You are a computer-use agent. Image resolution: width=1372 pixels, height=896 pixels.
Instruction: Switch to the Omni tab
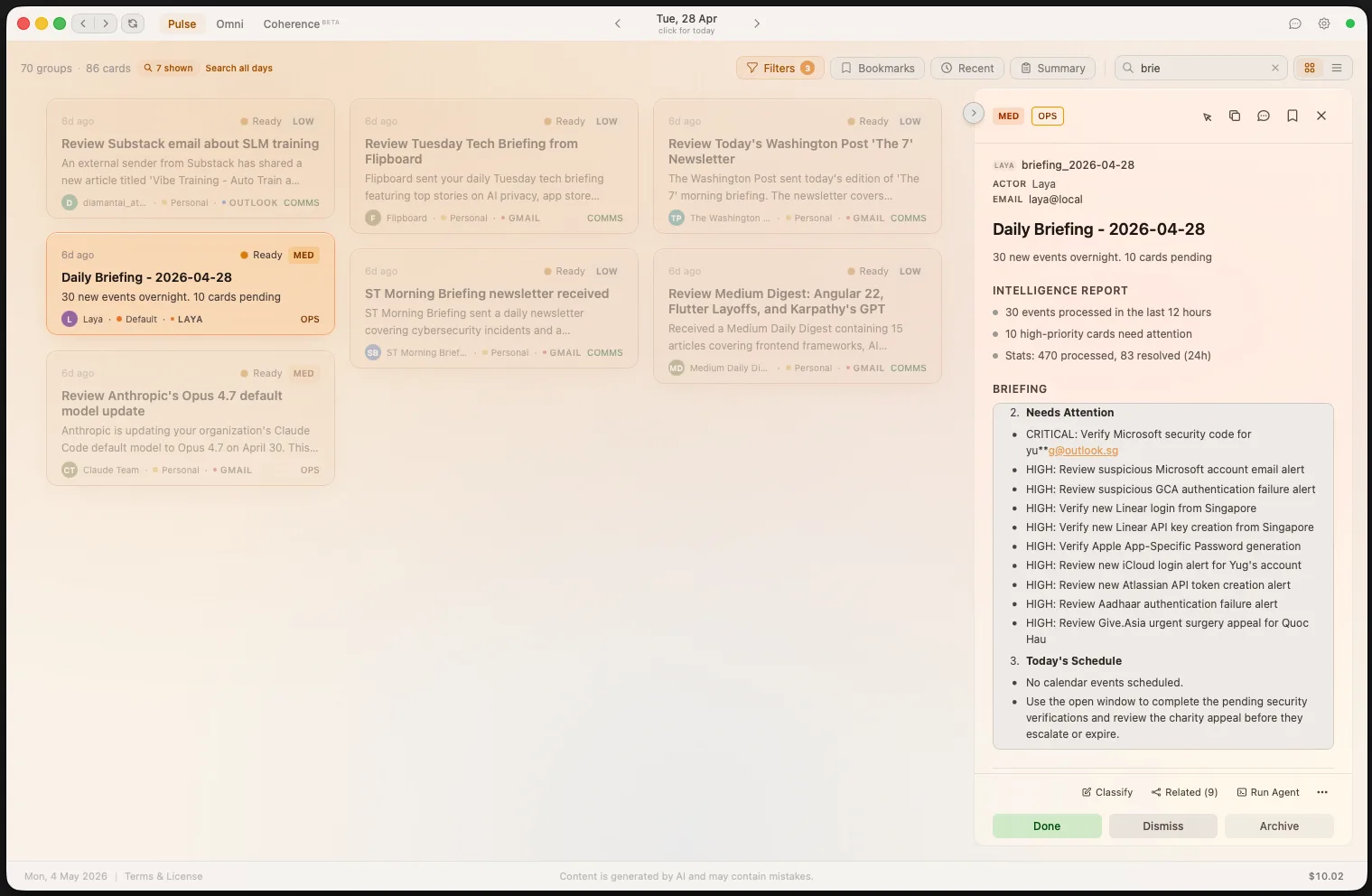(229, 23)
